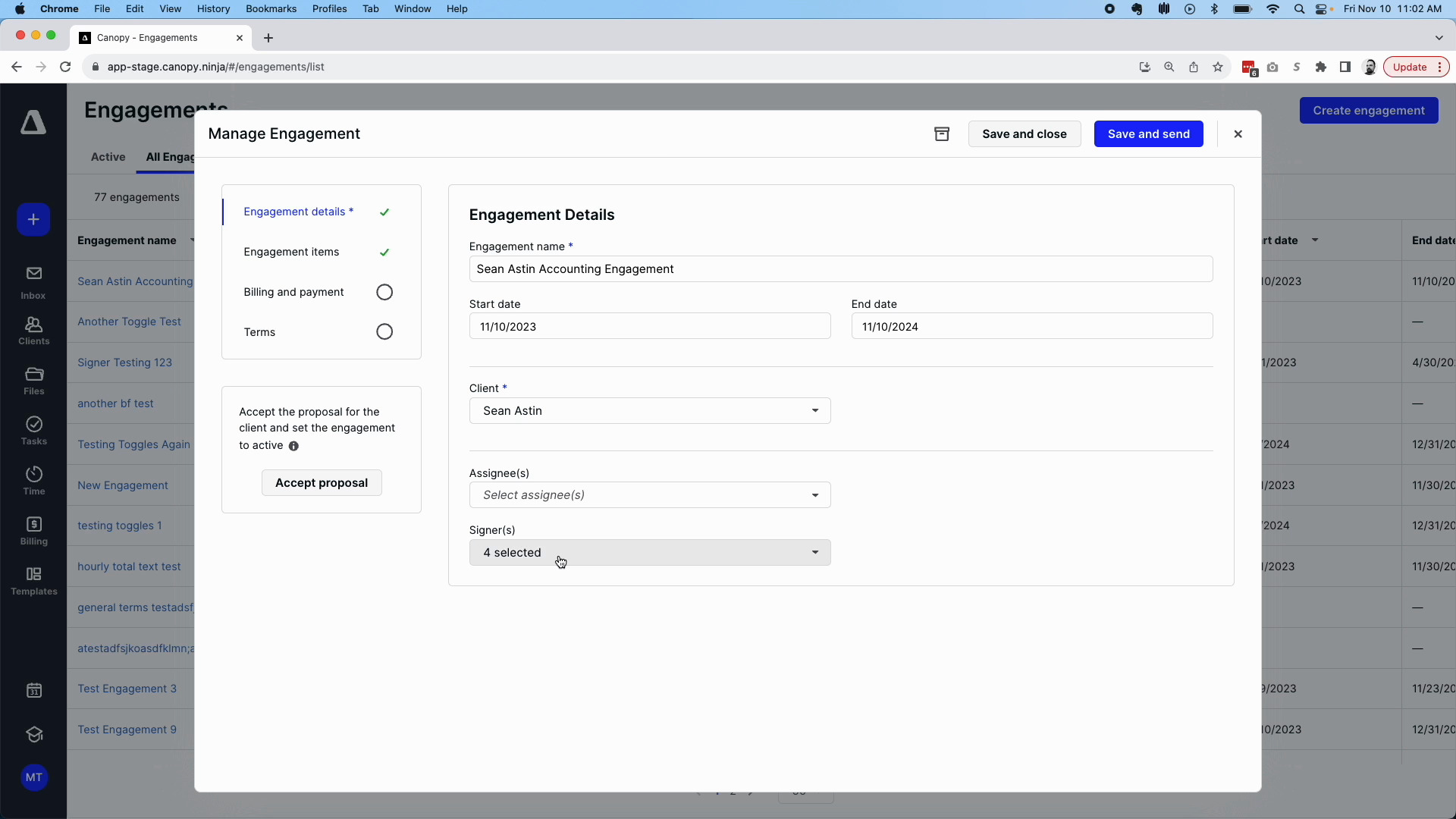Screen dimensions: 1456x819
Task: Open the testing toggles 1 link
Action: tap(119, 526)
